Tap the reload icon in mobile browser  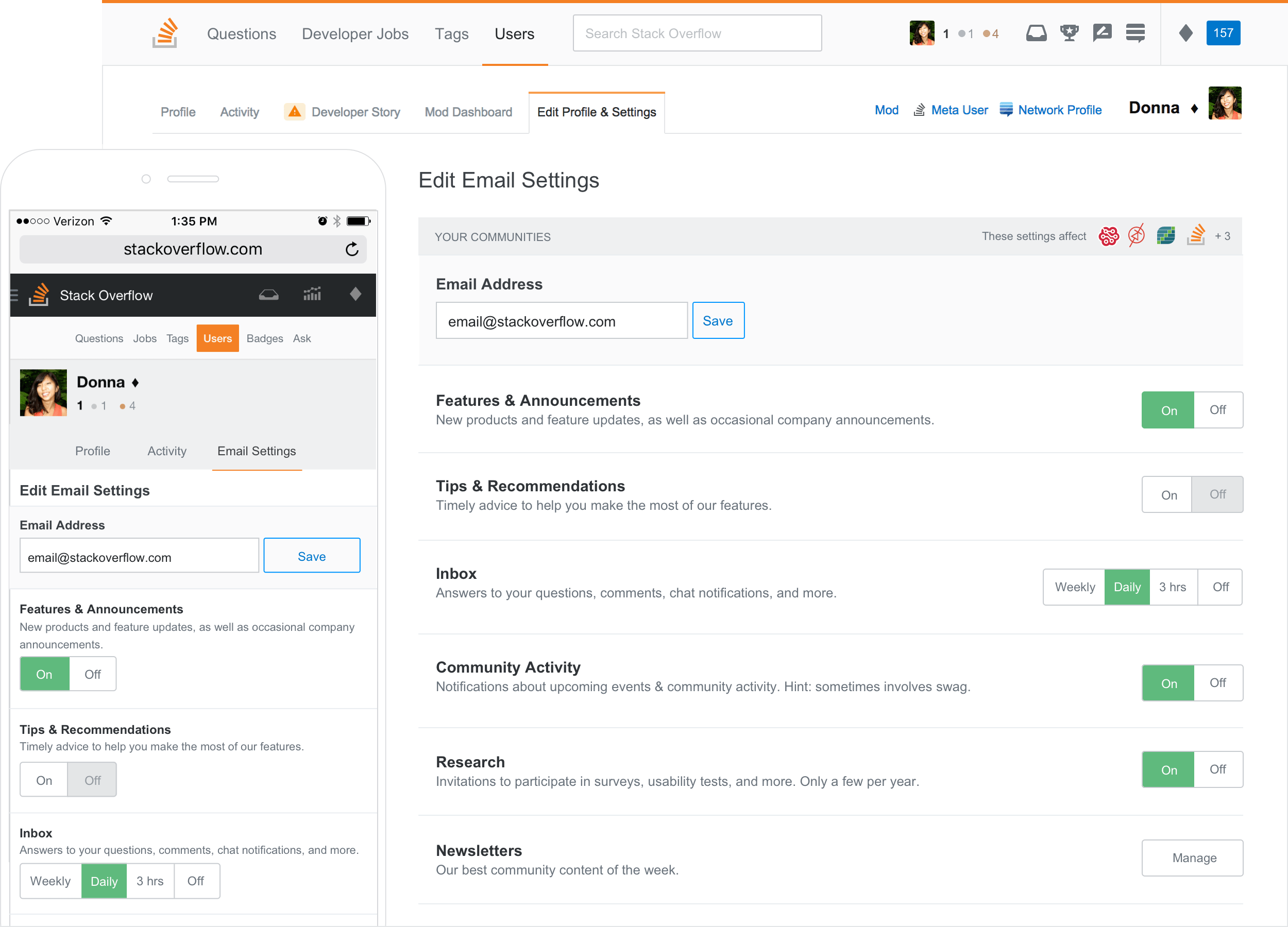pos(351,249)
